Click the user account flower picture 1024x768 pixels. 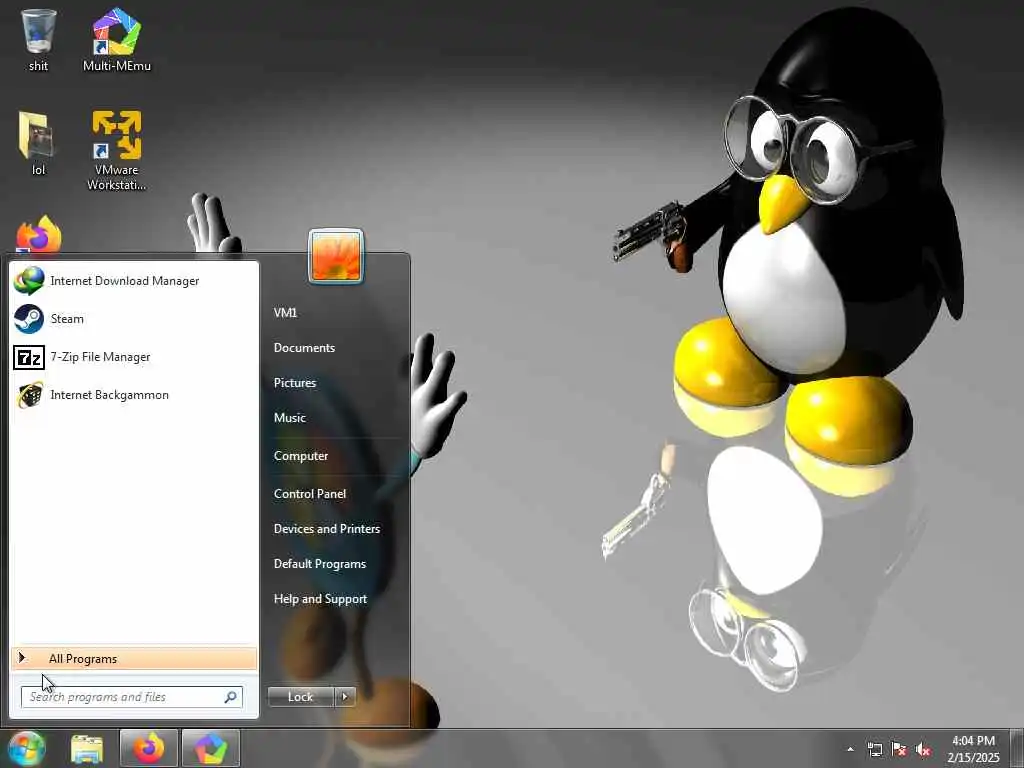[x=336, y=256]
